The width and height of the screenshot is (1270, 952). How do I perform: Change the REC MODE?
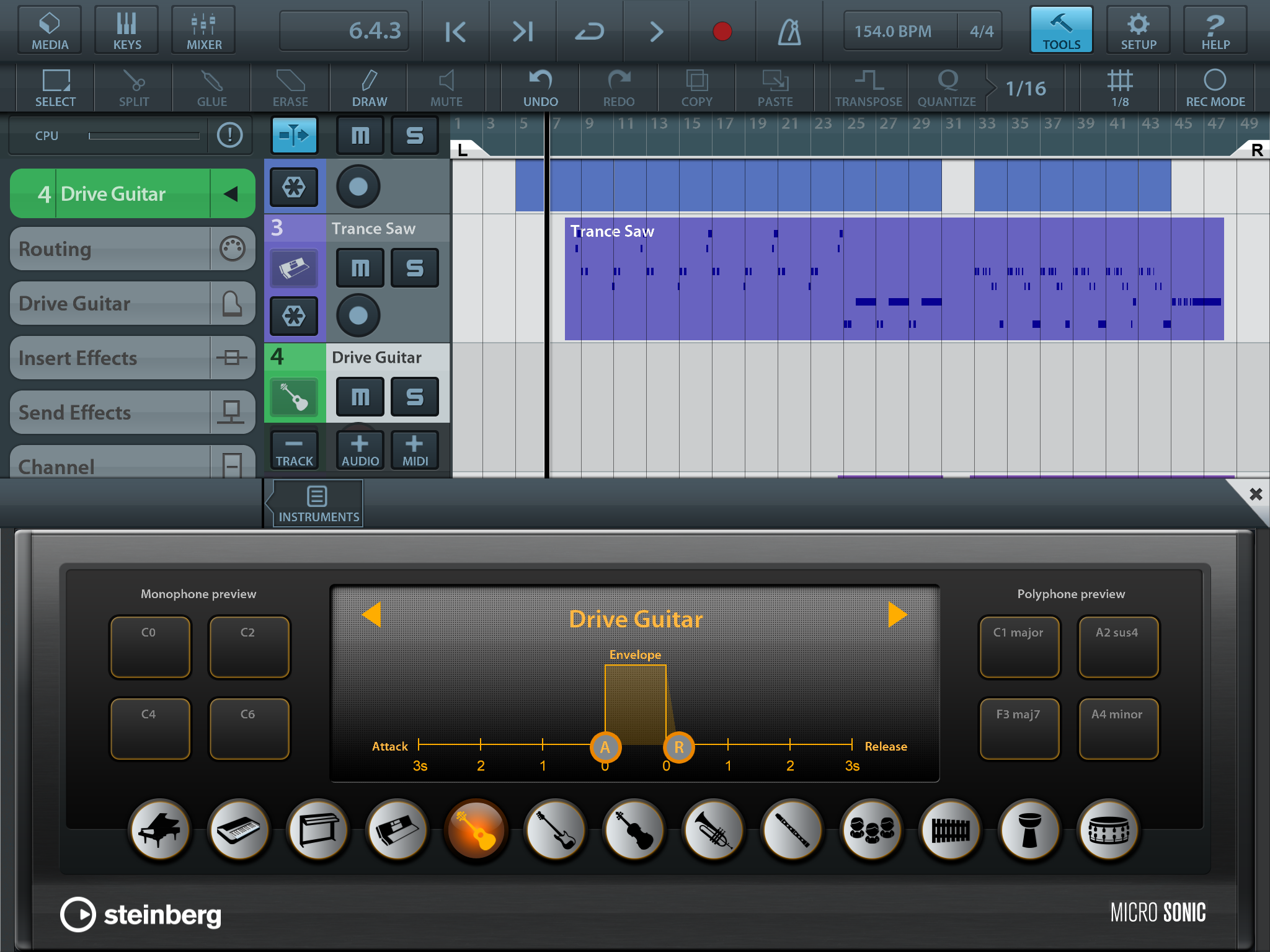[x=1215, y=88]
